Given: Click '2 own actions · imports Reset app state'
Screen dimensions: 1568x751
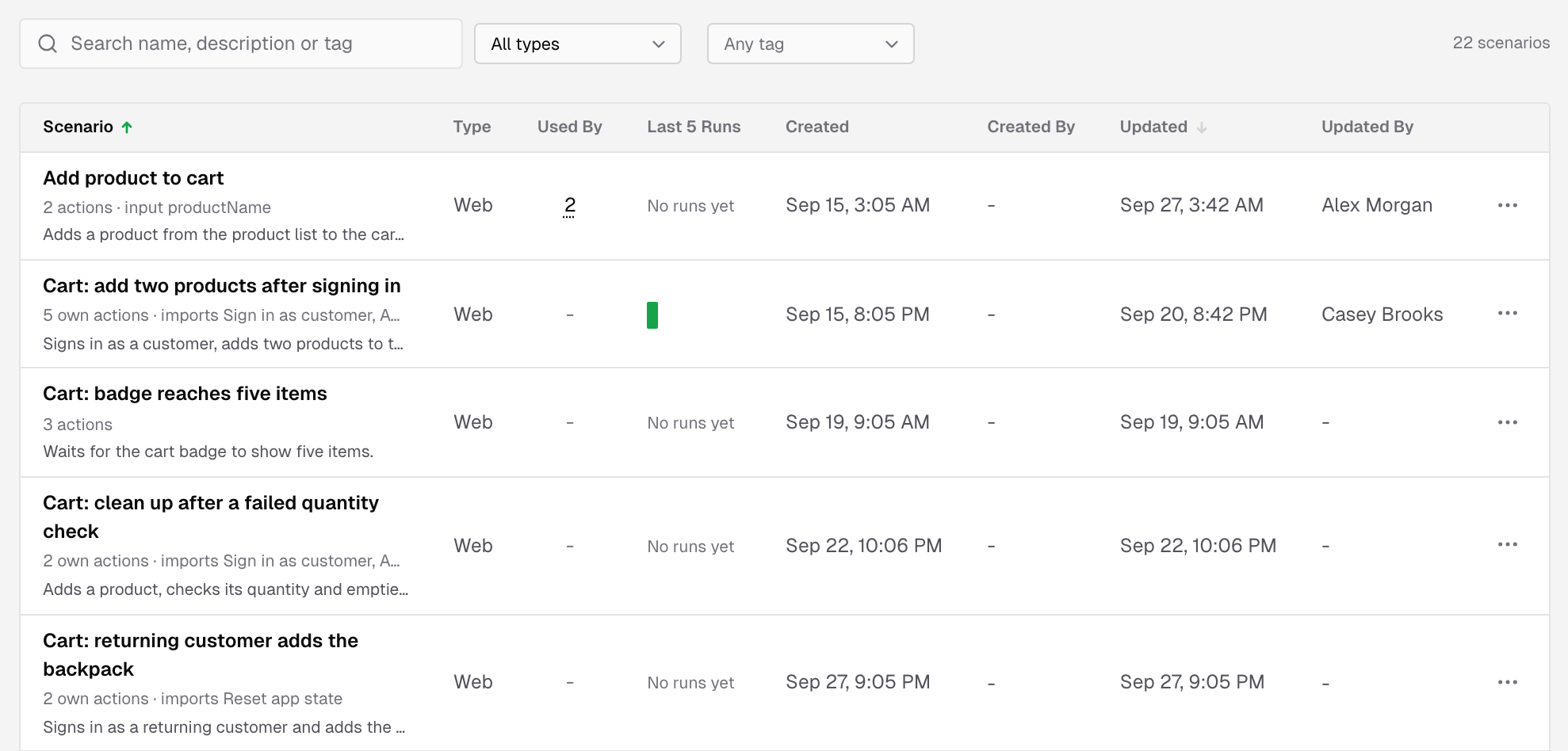Looking at the screenshot, I should point(193,699).
